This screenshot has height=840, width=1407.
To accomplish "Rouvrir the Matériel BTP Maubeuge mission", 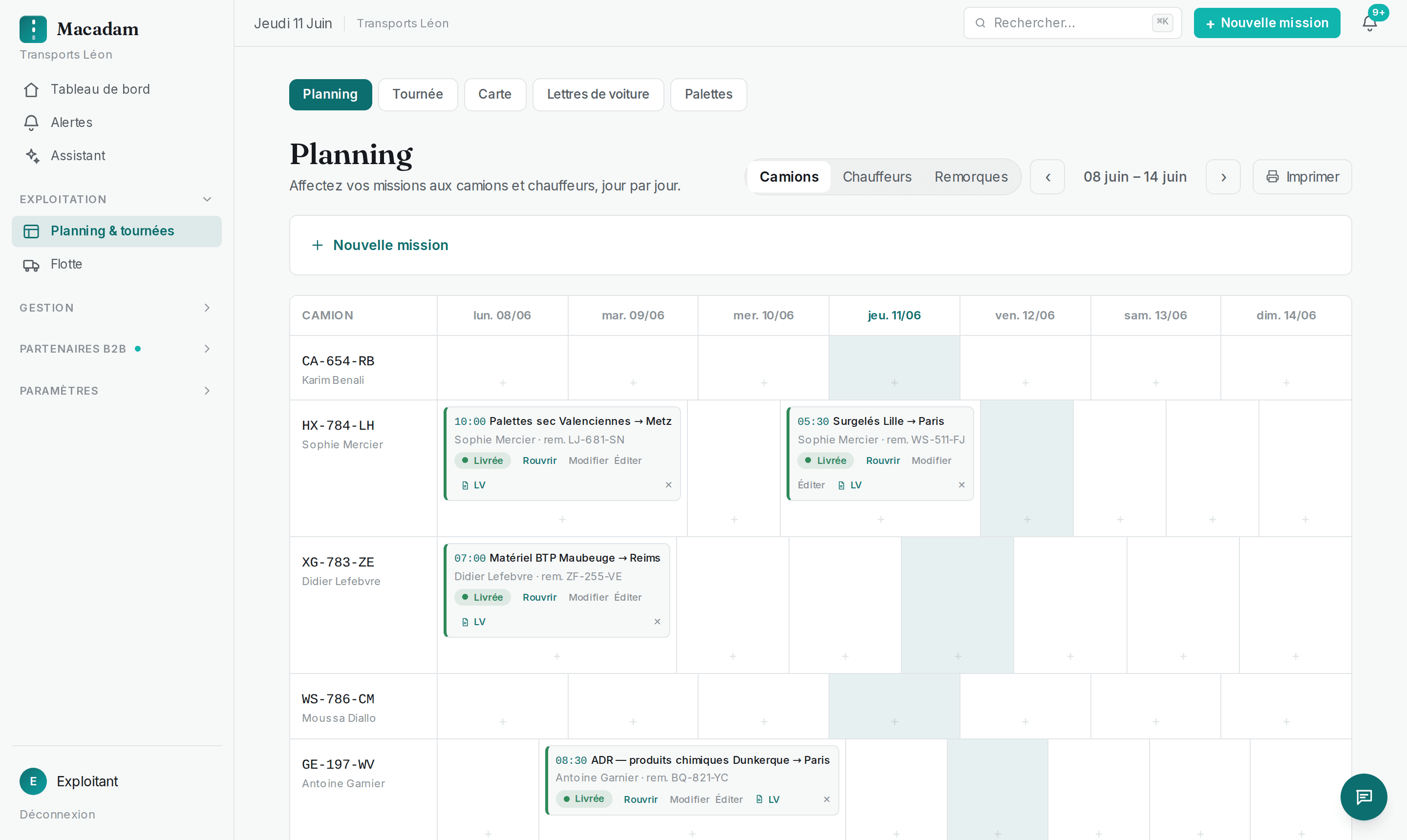I will (539, 597).
